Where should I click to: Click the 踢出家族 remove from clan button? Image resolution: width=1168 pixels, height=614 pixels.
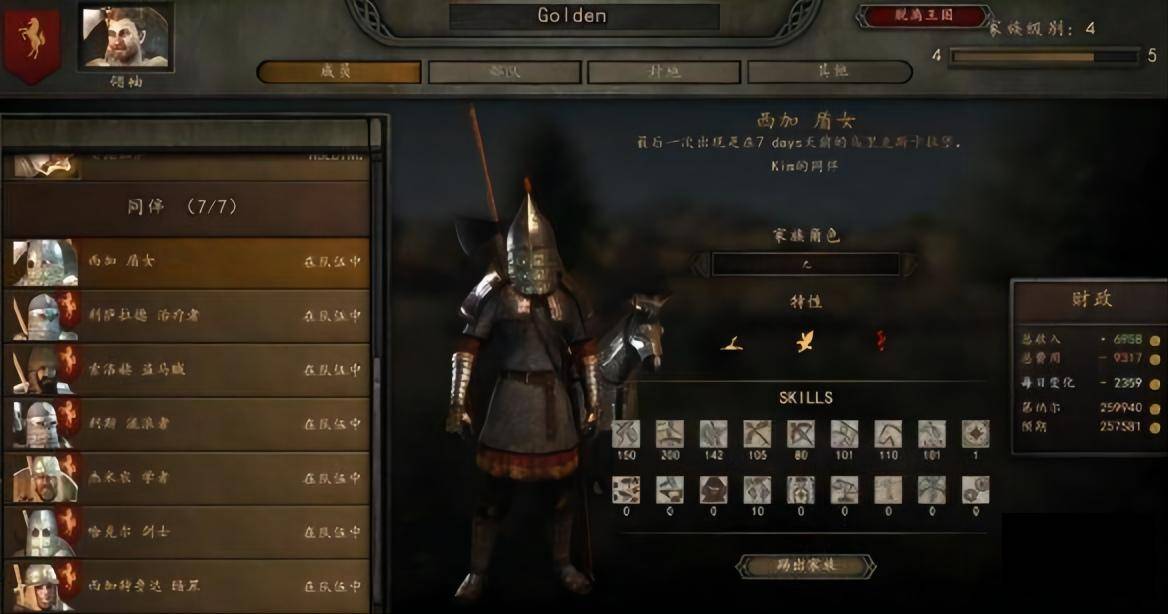click(x=805, y=566)
